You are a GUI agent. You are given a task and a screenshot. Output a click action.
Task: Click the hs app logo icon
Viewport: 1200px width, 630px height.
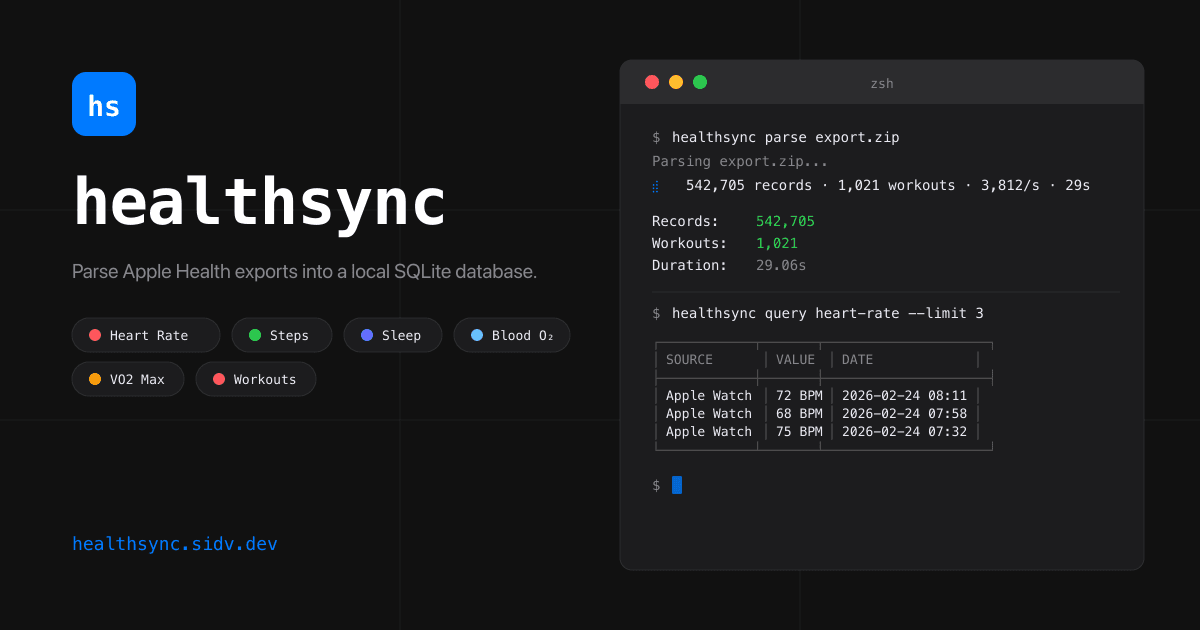click(x=104, y=103)
